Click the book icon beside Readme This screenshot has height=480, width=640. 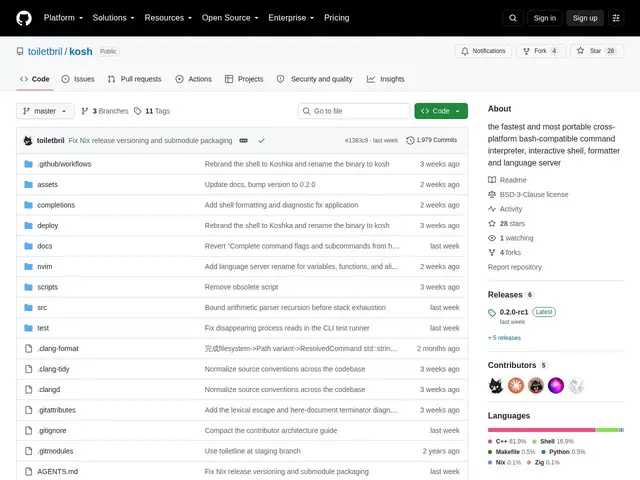tap(492, 180)
